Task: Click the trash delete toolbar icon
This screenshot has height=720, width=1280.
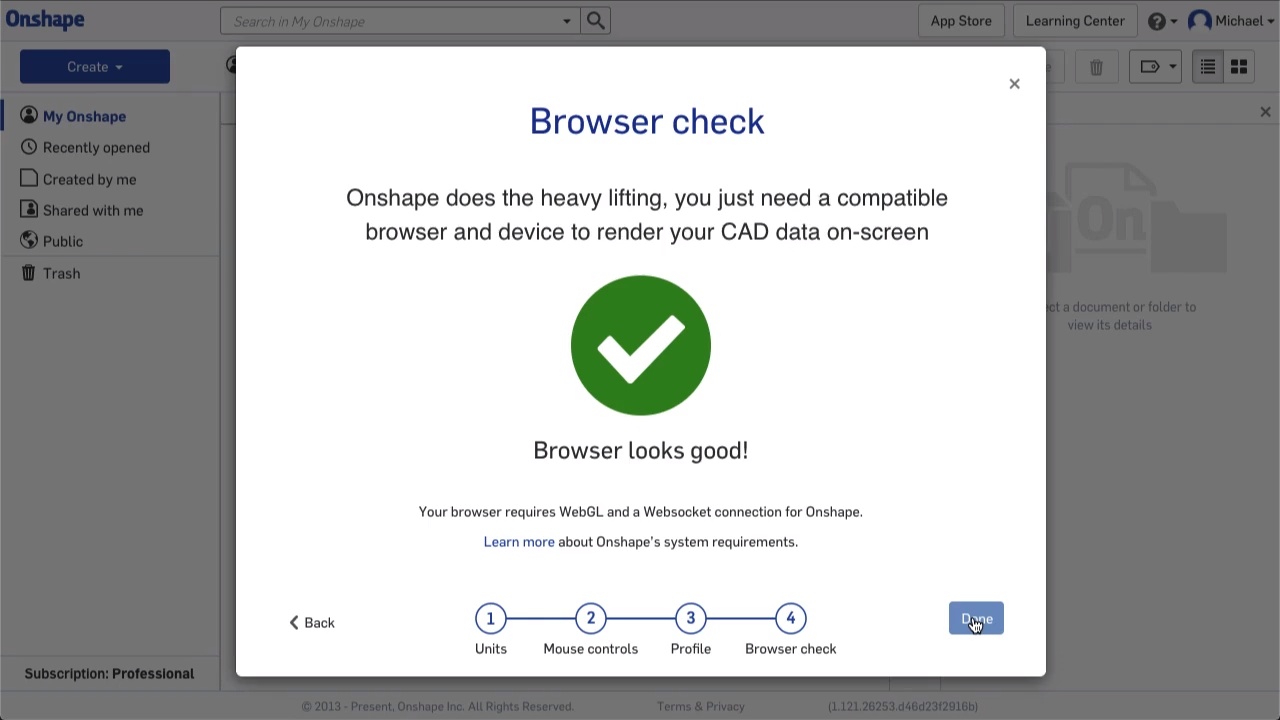Action: [x=1096, y=67]
